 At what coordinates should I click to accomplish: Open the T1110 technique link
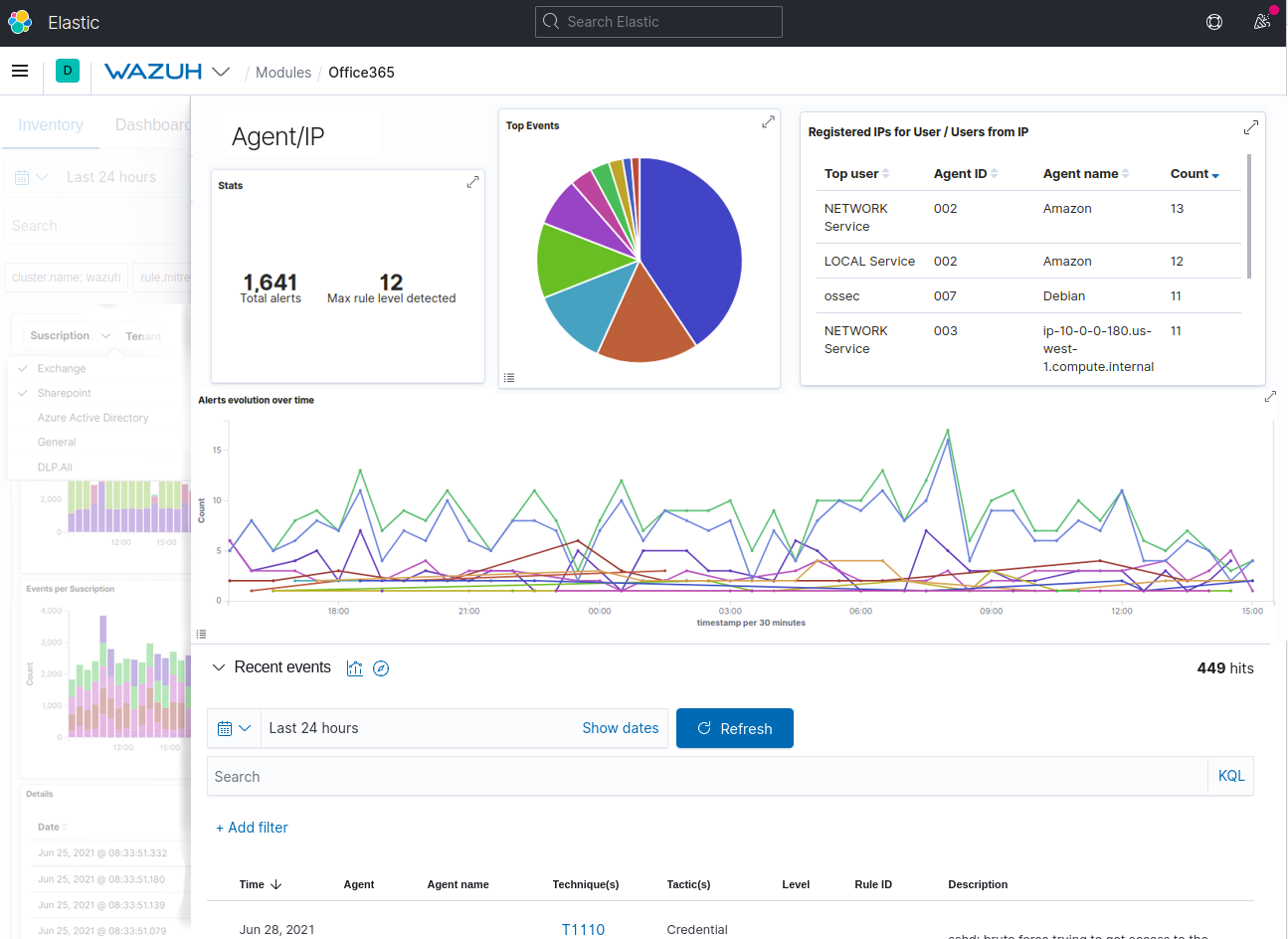pos(583,929)
